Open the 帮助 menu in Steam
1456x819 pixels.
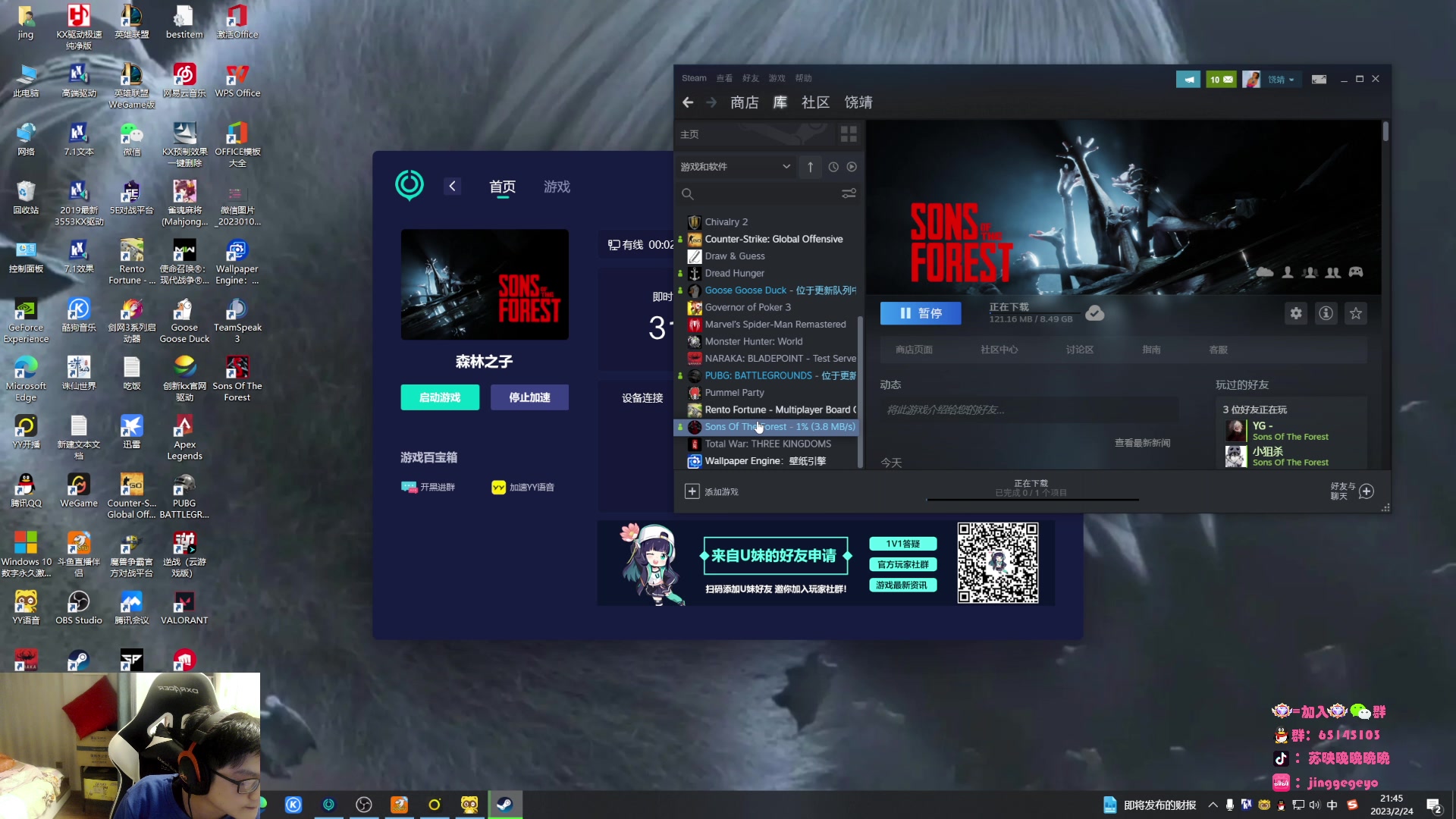[x=804, y=78]
